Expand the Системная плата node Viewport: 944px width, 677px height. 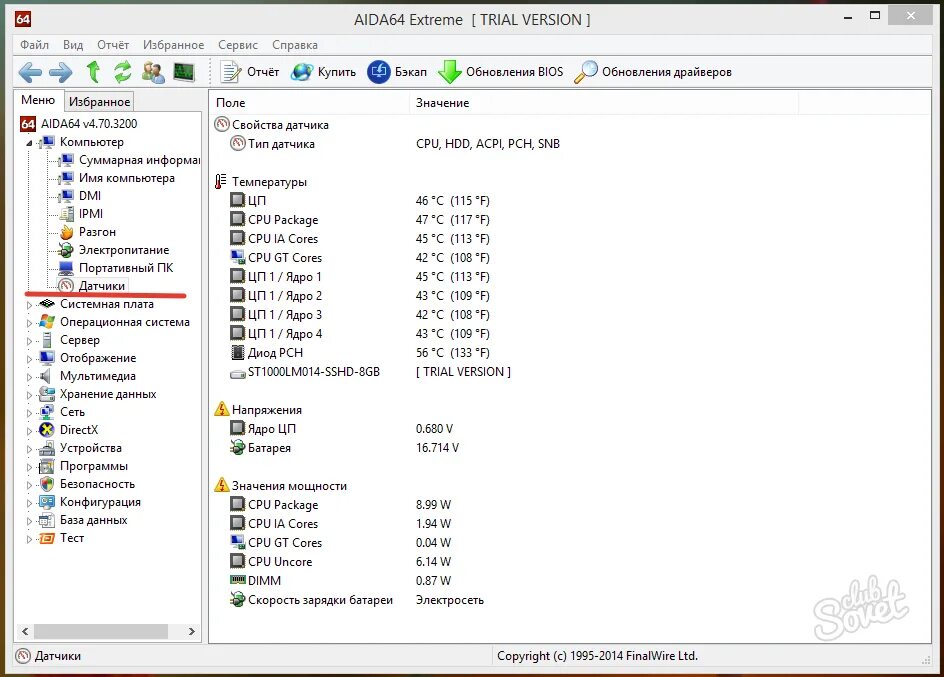point(29,305)
